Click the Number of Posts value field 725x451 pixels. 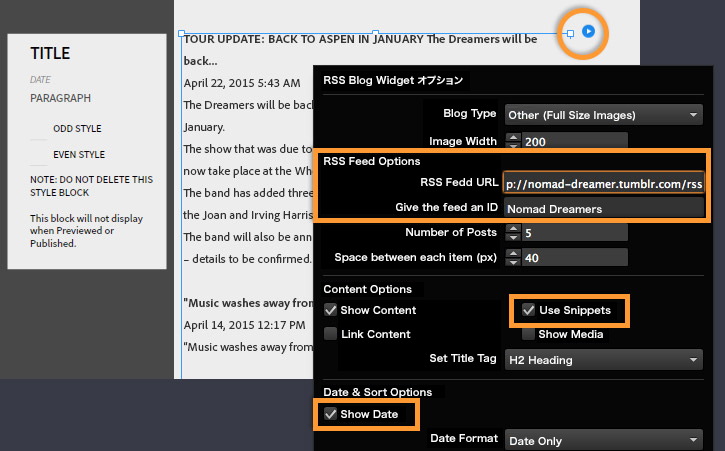tap(574, 233)
